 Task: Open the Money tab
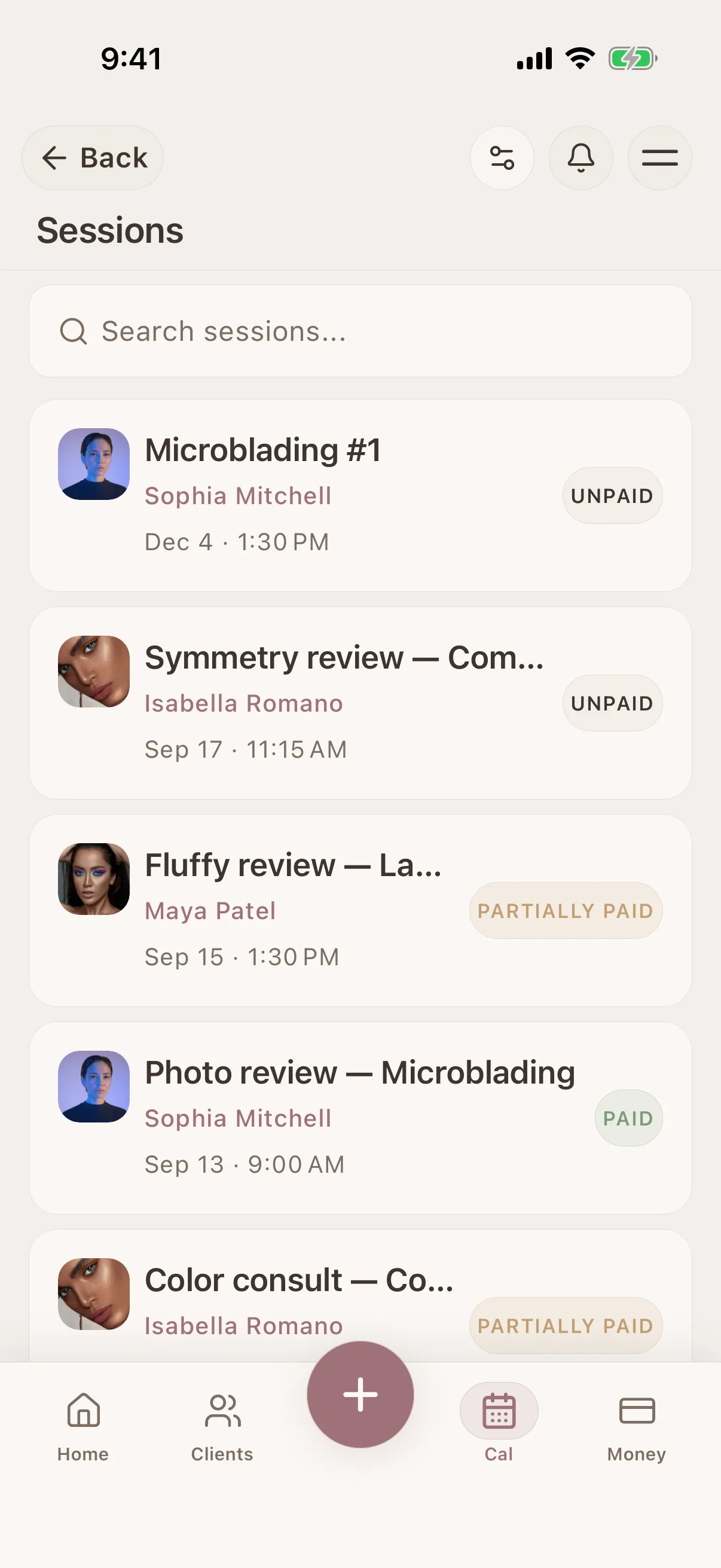pos(637,1427)
